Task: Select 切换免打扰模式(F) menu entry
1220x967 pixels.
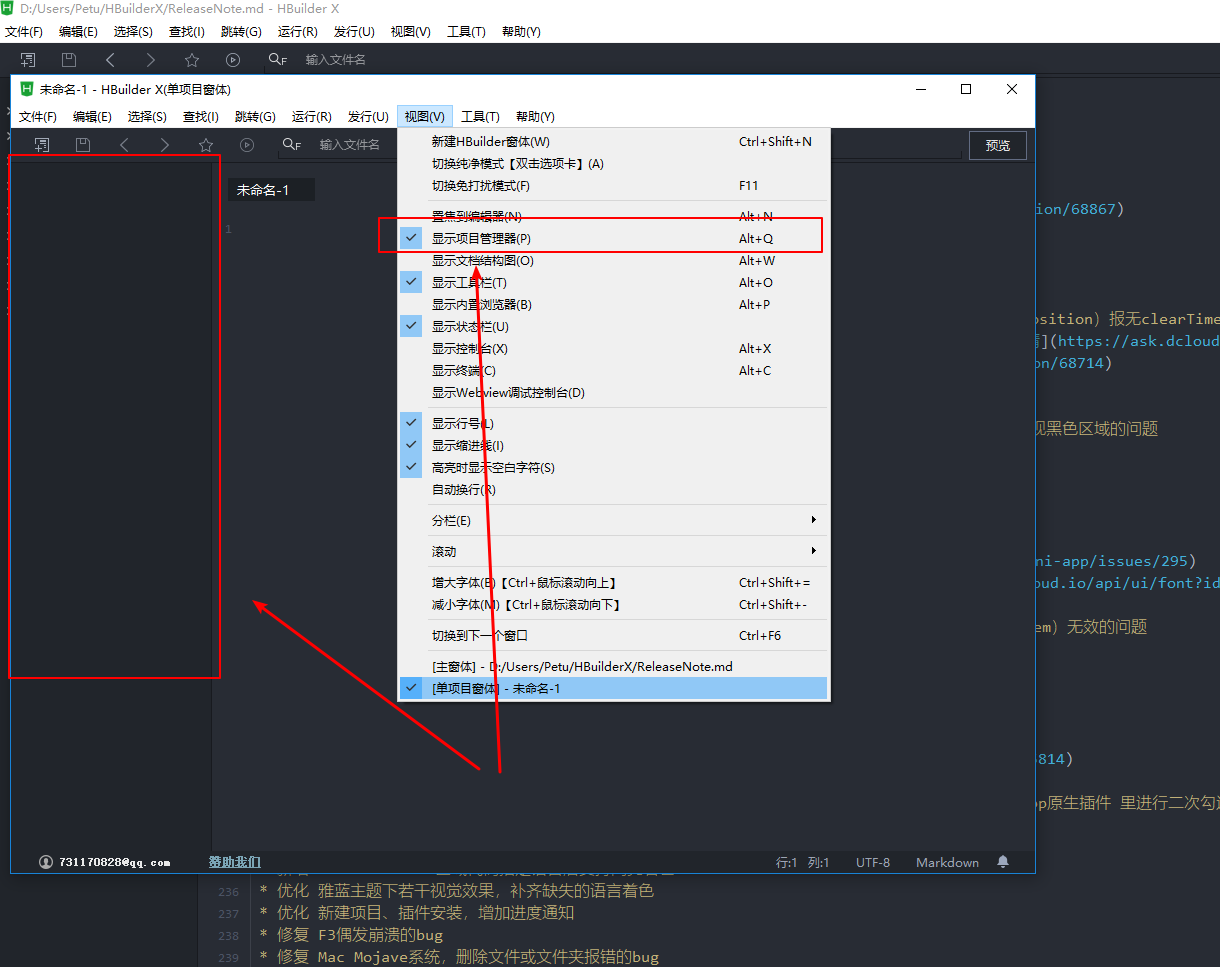Action: [613, 186]
